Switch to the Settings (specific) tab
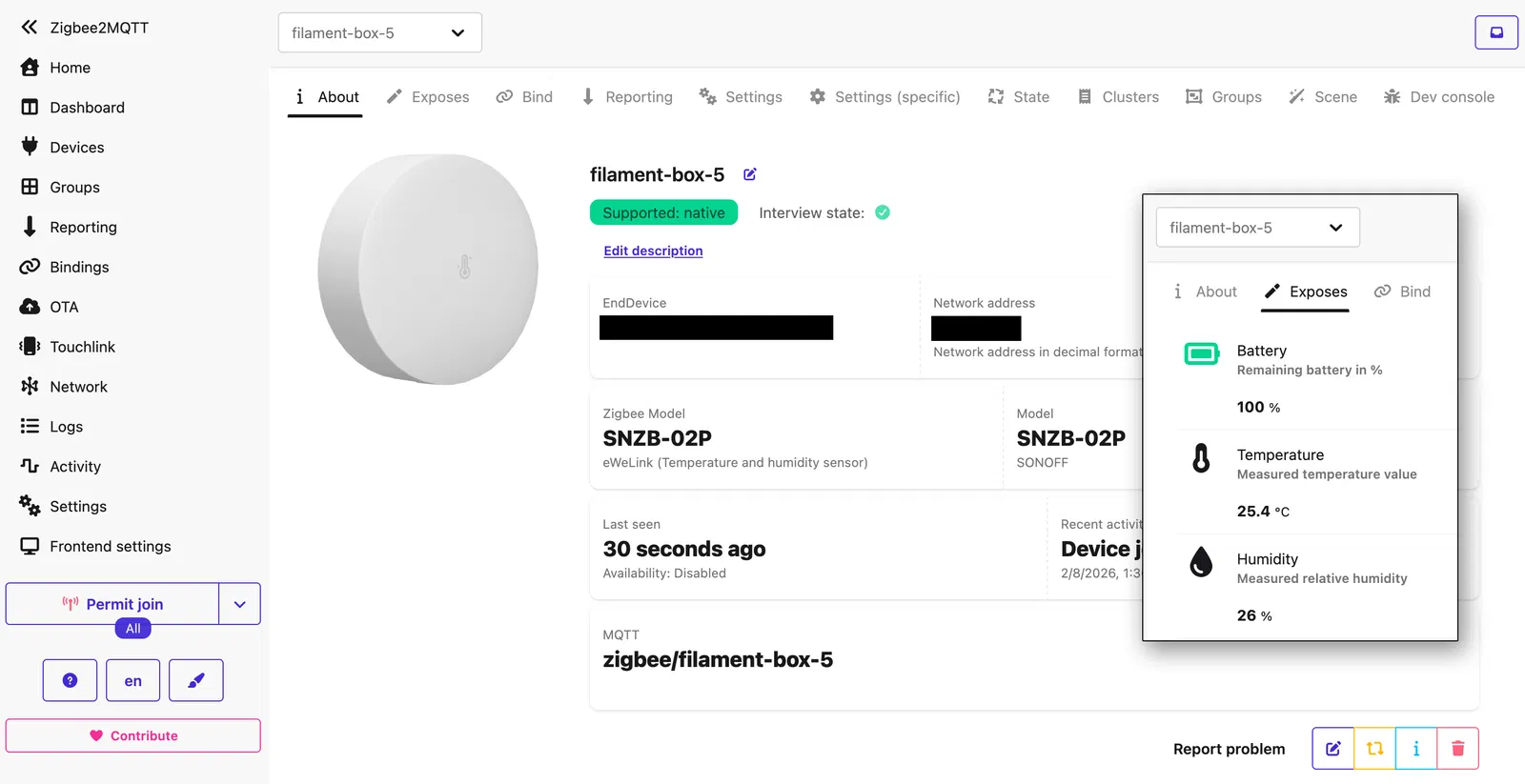1525x784 pixels. [884, 97]
